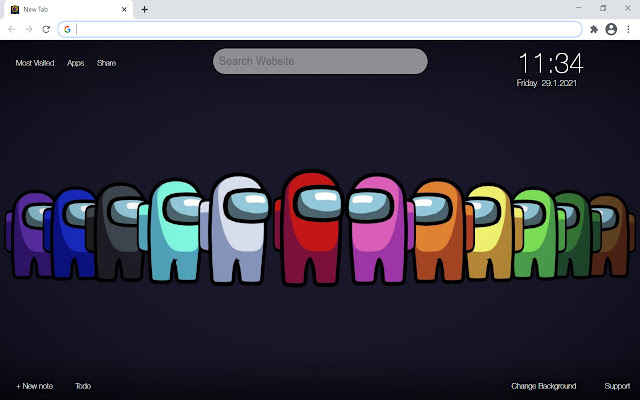This screenshot has width=640, height=400.
Task: Open the Todo list
Action: click(x=83, y=386)
